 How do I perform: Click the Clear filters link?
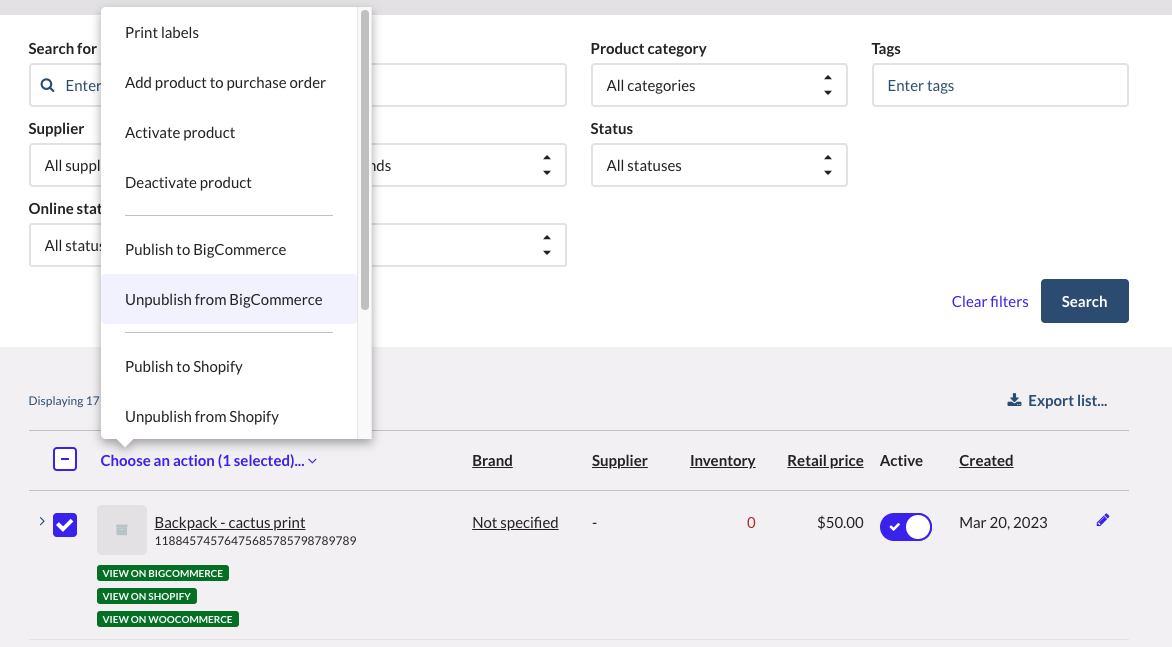tap(989, 302)
